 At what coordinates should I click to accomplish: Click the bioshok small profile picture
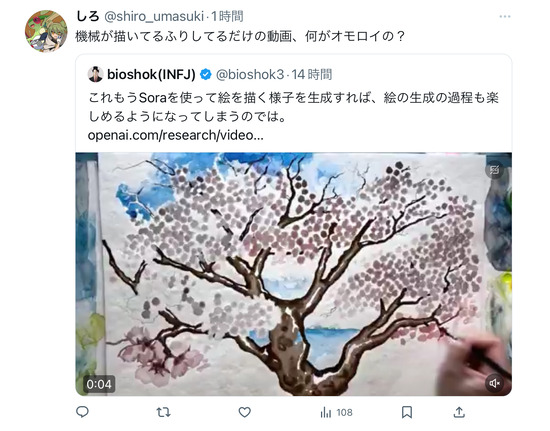click(x=95, y=74)
